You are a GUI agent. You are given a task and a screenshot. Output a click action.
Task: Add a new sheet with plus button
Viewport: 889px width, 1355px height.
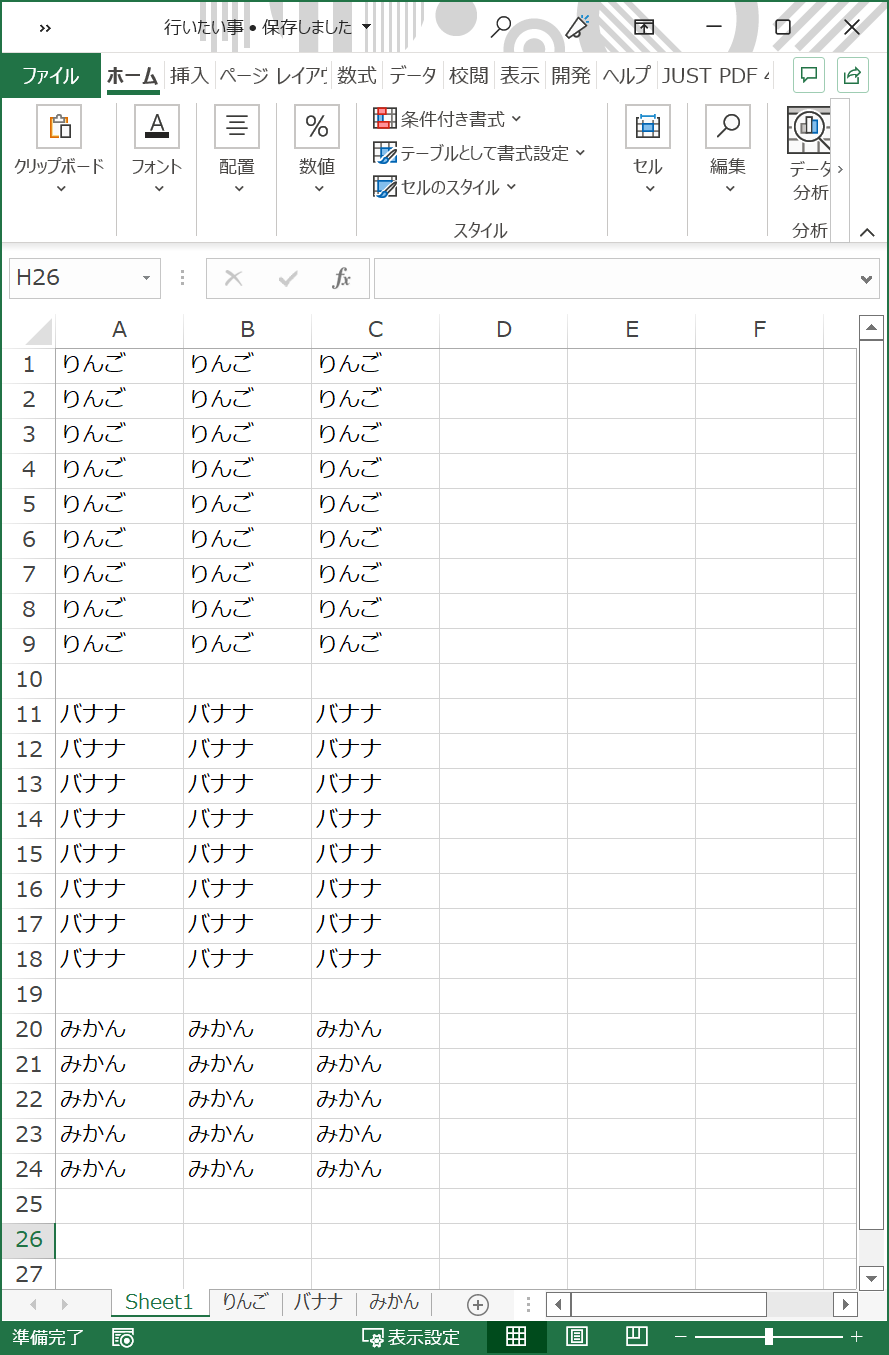pyautogui.click(x=478, y=1304)
